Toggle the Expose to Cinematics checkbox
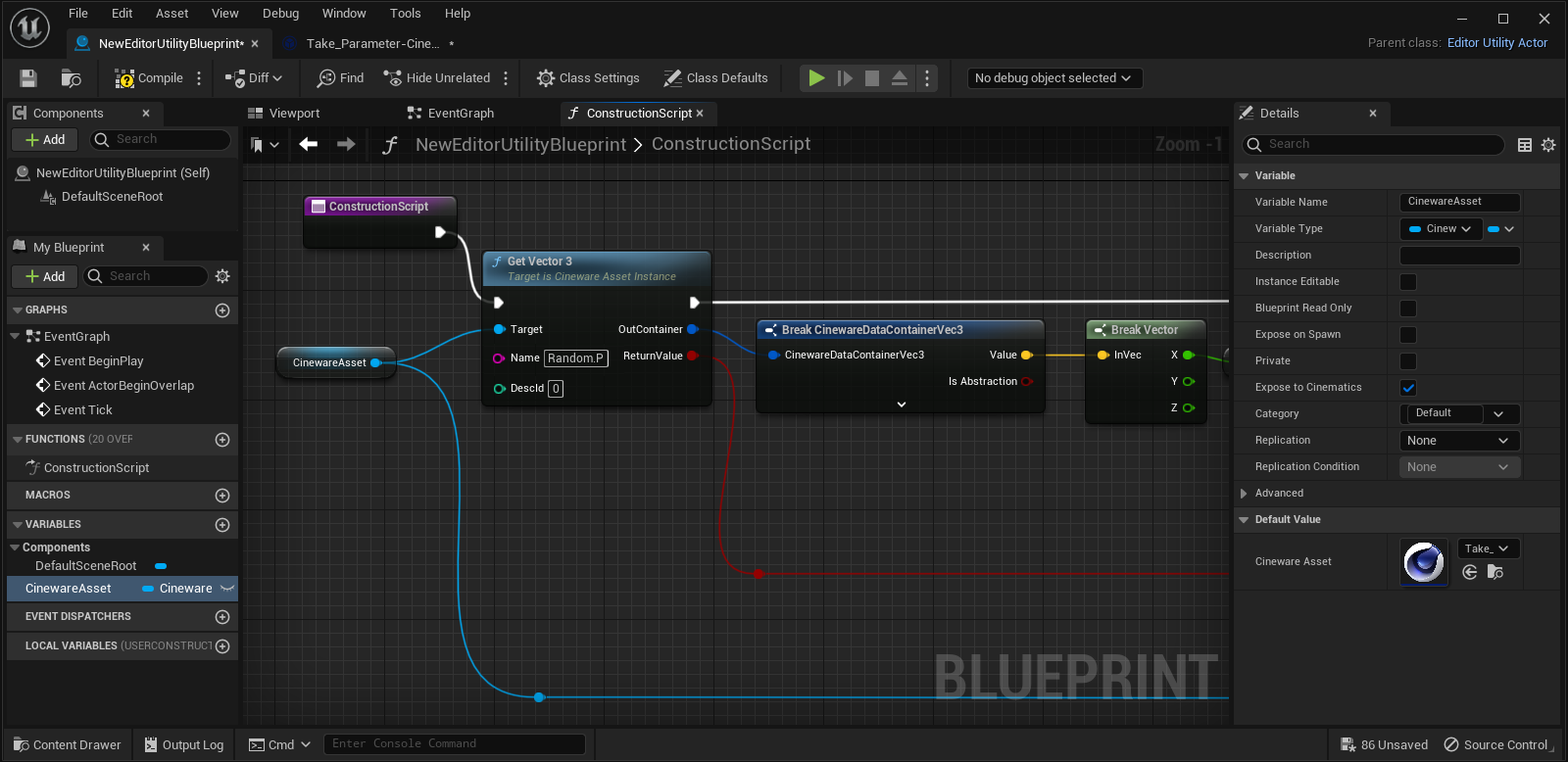Screen dimensions: 1568x762 click(x=1408, y=388)
